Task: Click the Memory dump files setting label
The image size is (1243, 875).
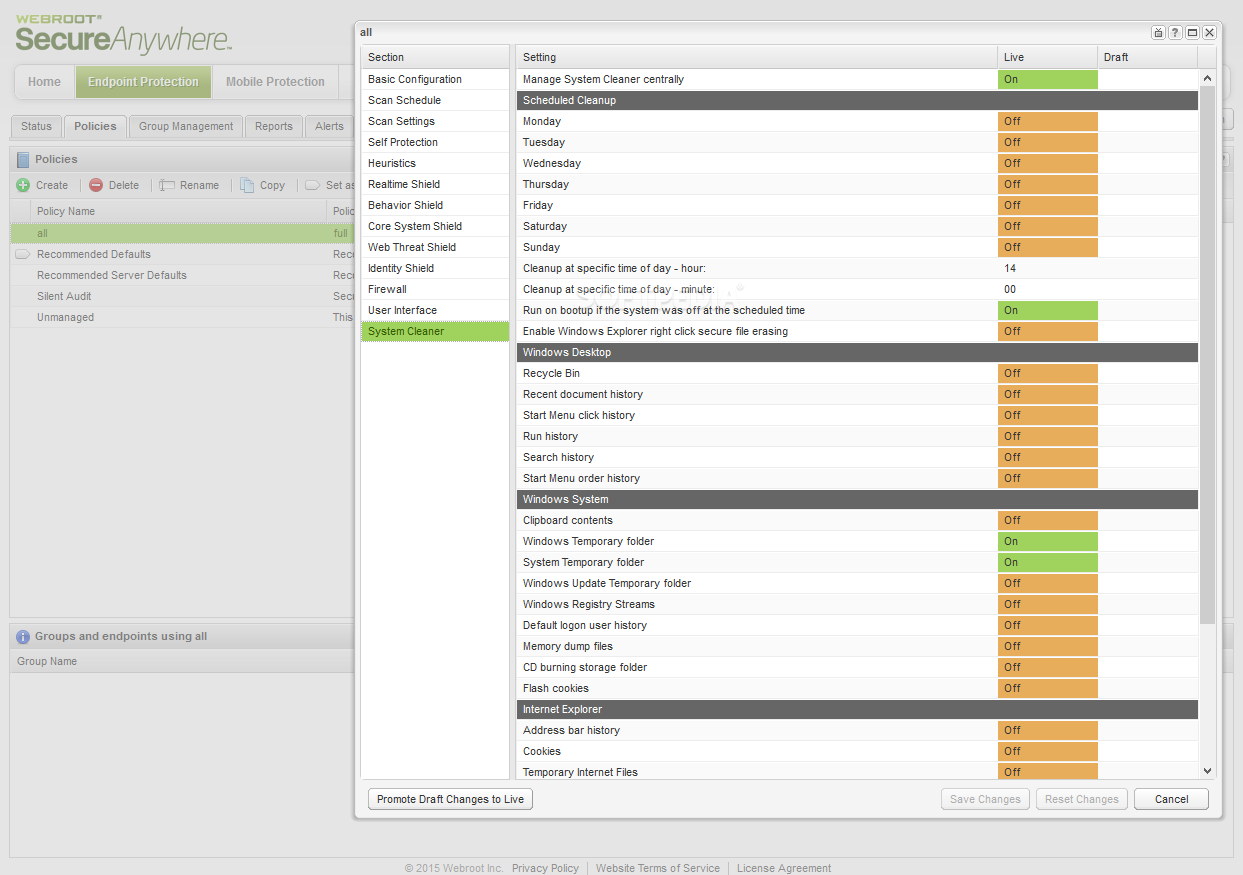Action: point(568,646)
